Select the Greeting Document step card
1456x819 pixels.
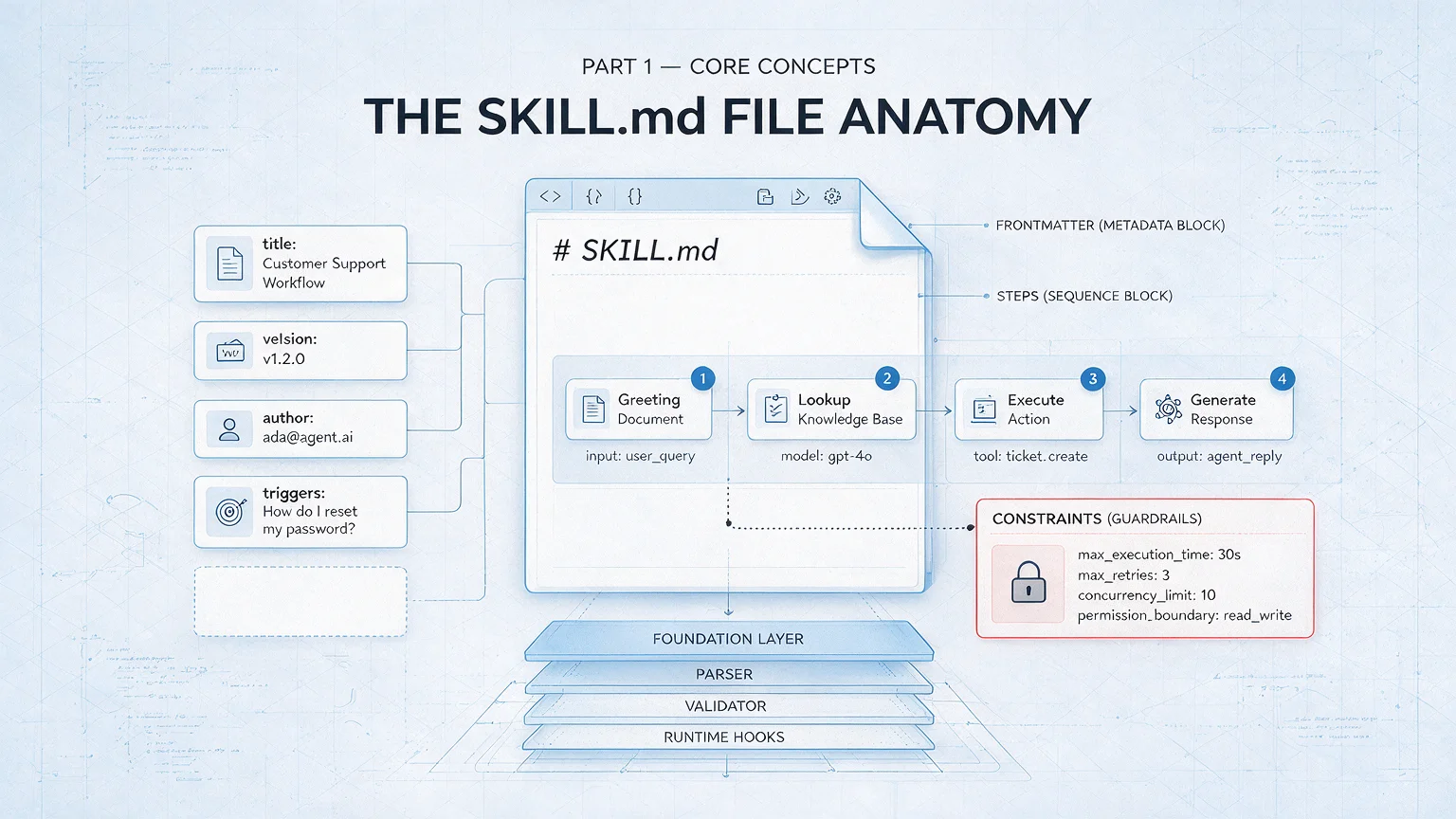[639, 409]
